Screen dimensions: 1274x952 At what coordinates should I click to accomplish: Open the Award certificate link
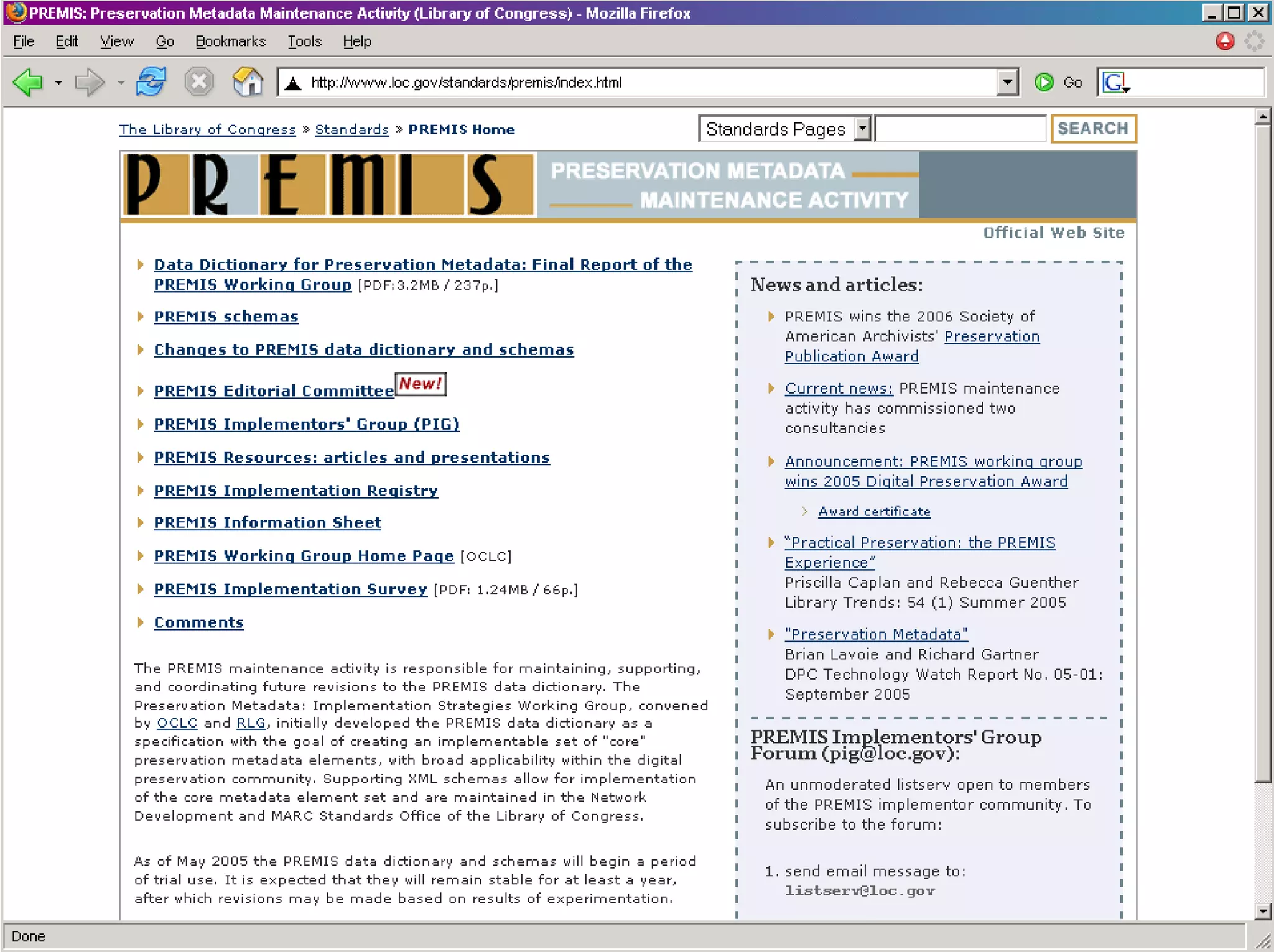point(874,511)
